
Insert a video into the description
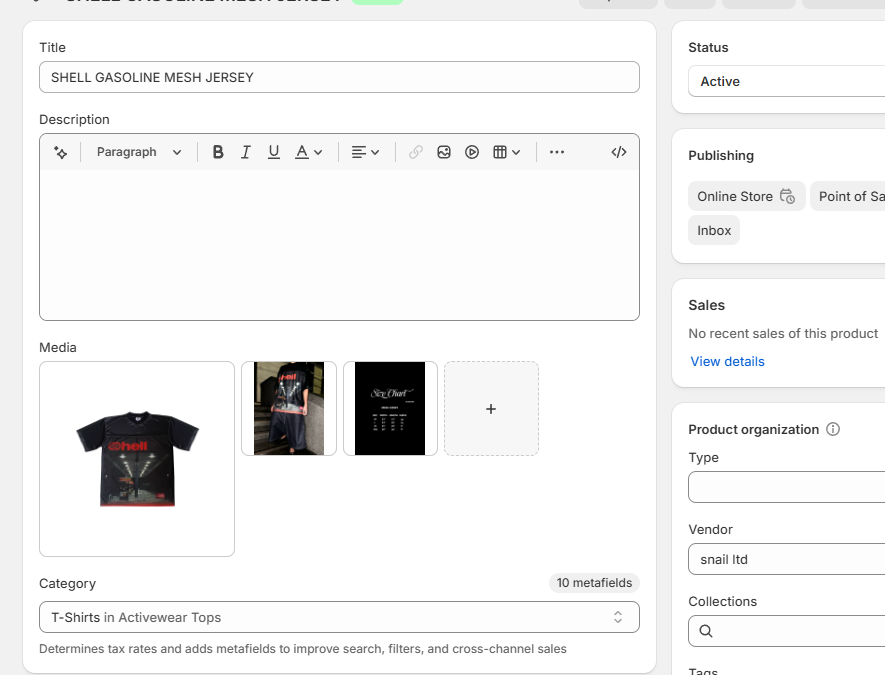(472, 152)
